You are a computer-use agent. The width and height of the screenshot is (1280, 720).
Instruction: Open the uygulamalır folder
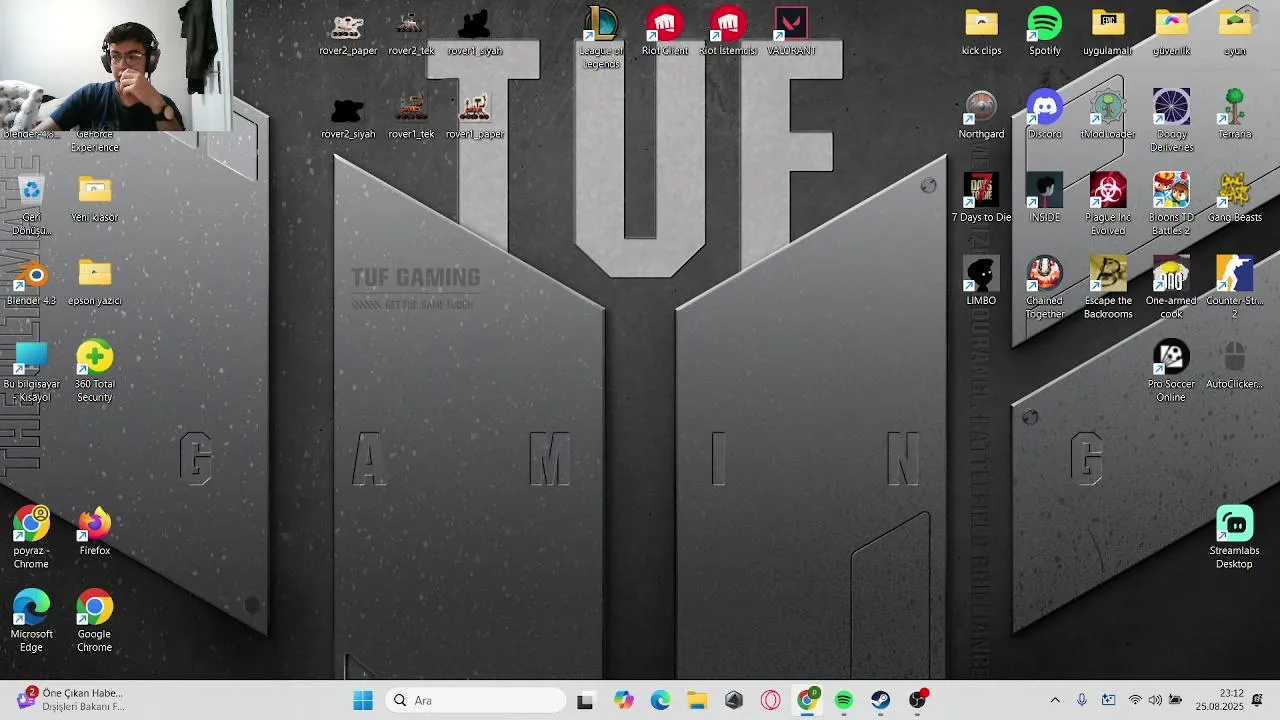pos(1108,32)
